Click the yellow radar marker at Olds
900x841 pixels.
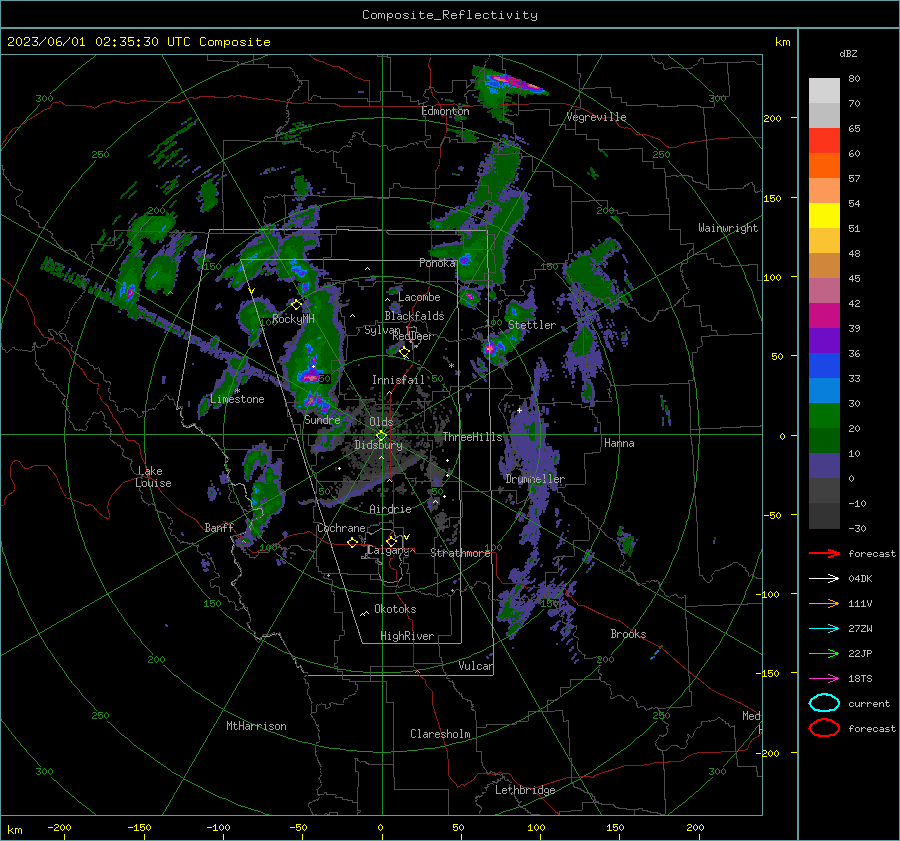381,435
